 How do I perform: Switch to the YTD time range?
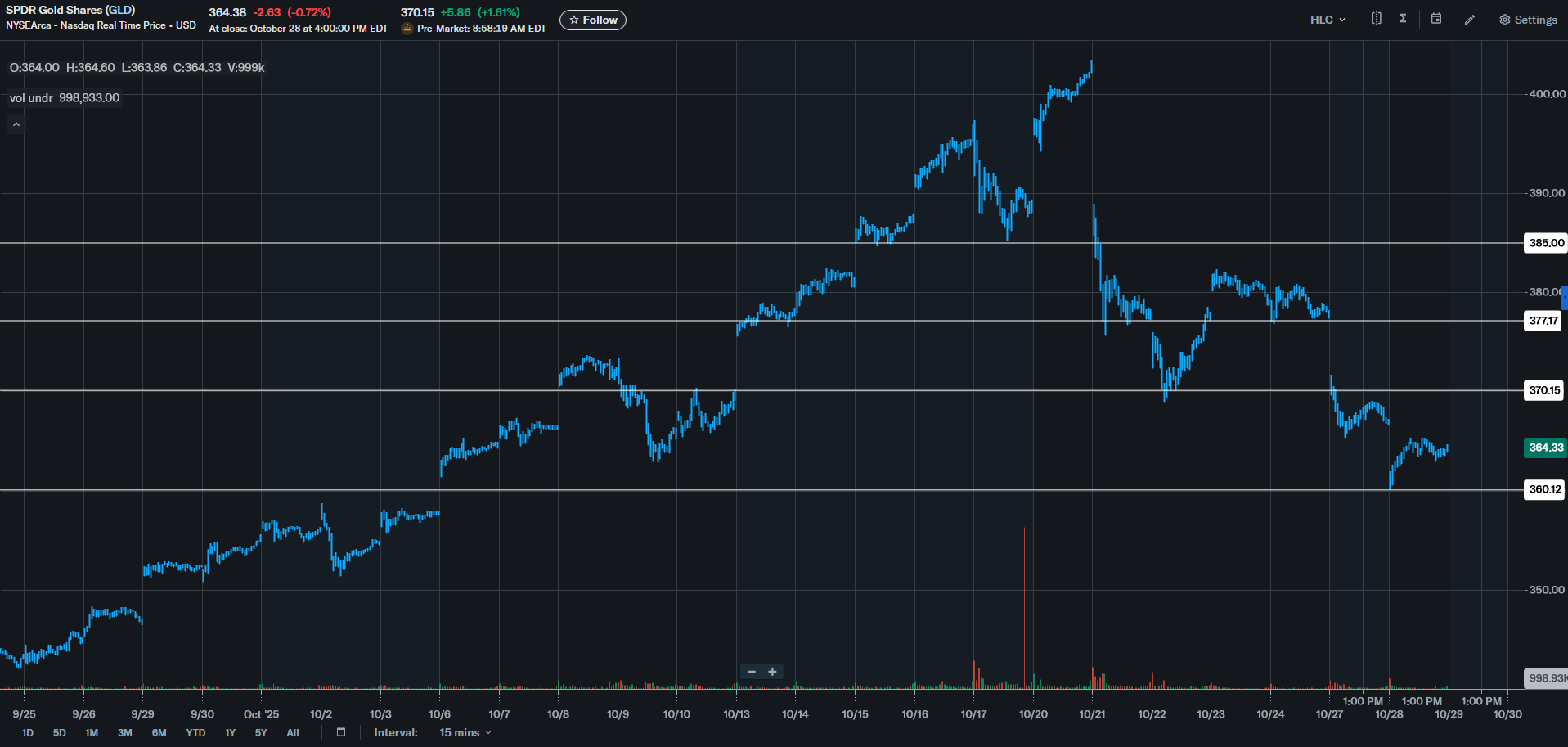(x=195, y=732)
